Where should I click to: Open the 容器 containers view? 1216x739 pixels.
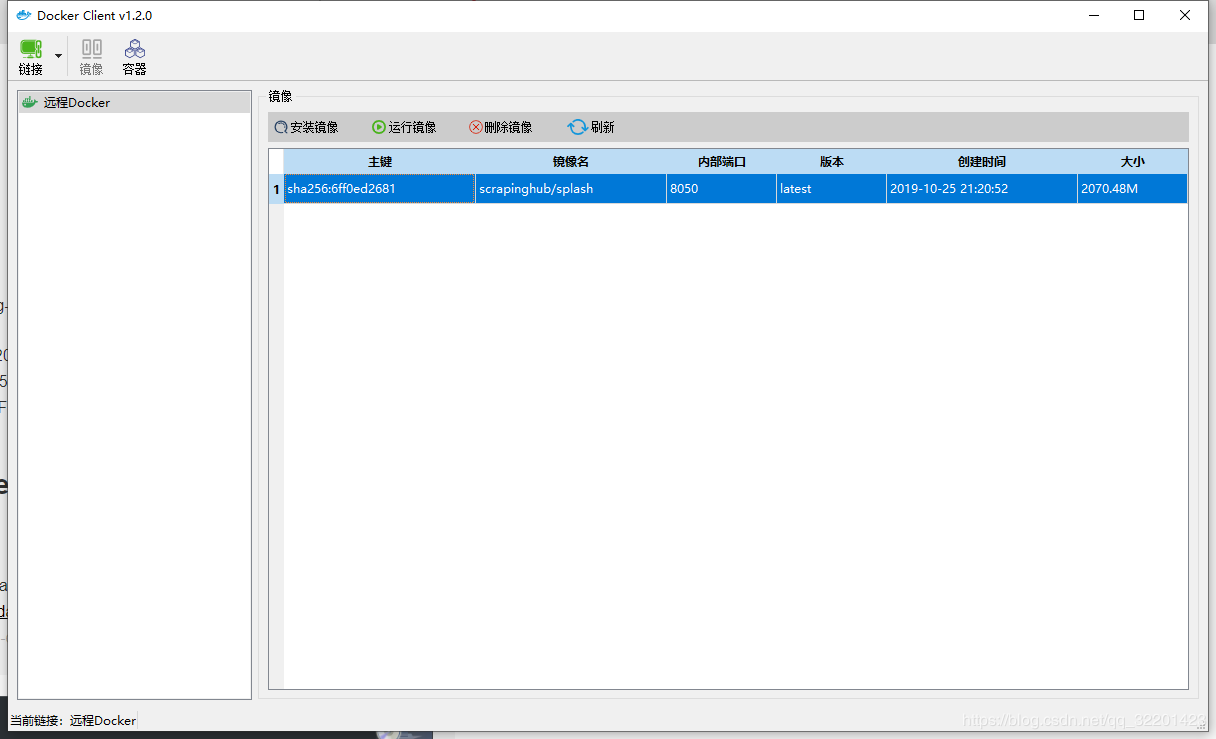(x=134, y=57)
